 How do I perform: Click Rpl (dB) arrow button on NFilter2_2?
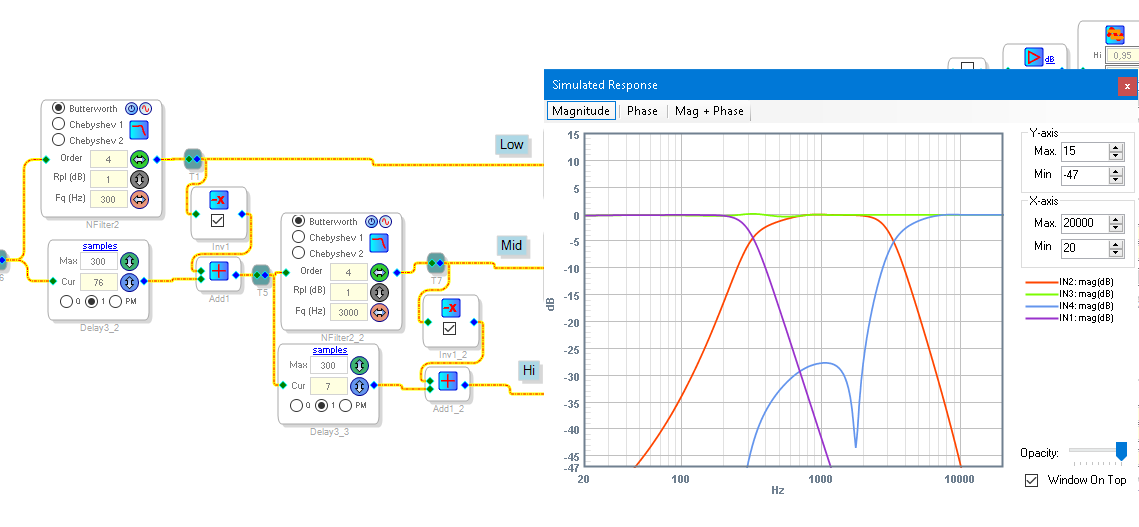[378, 292]
